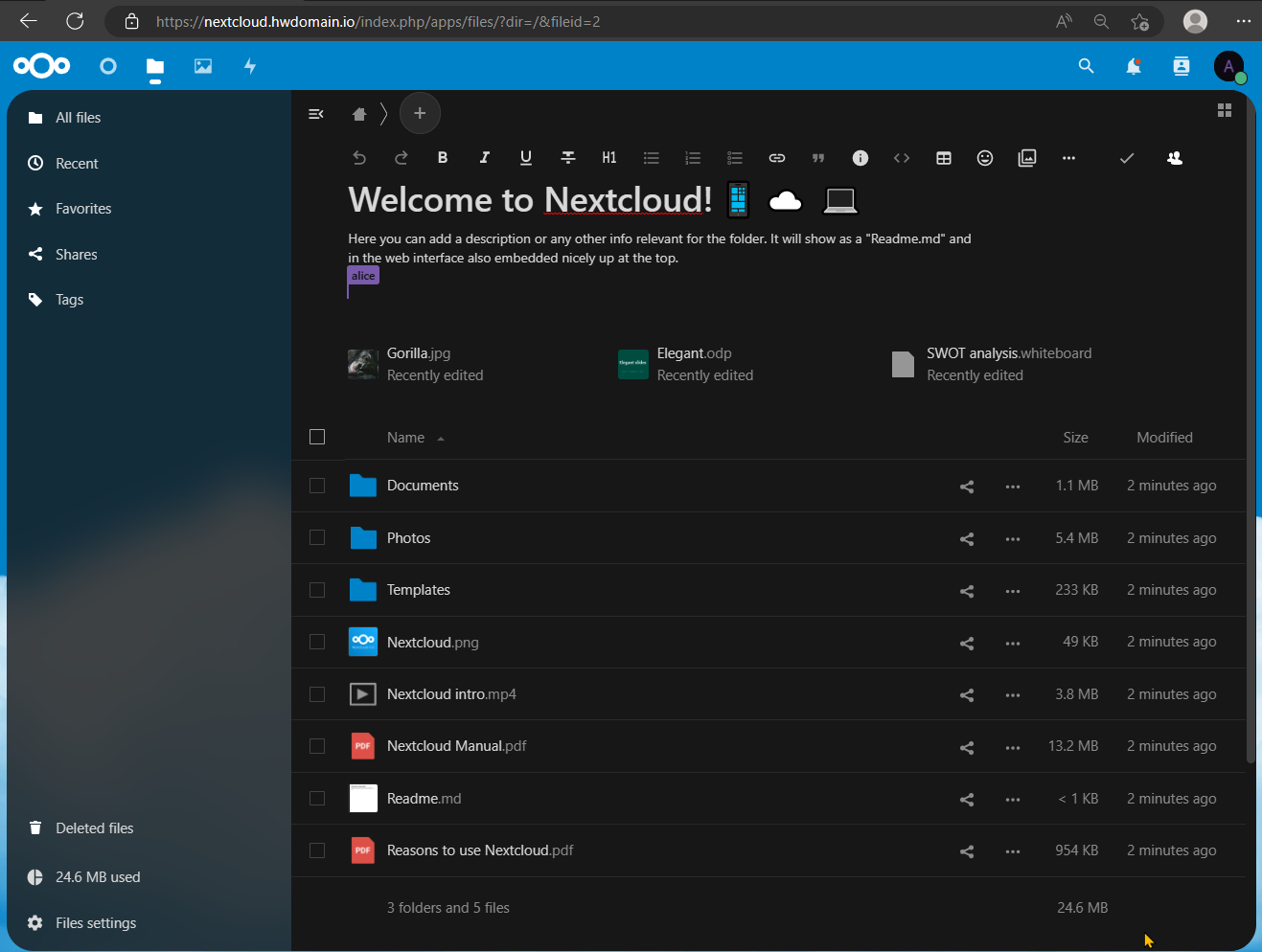The height and width of the screenshot is (952, 1262).
Task: Tick the checkbox beside Readme.md
Action: tap(317, 798)
